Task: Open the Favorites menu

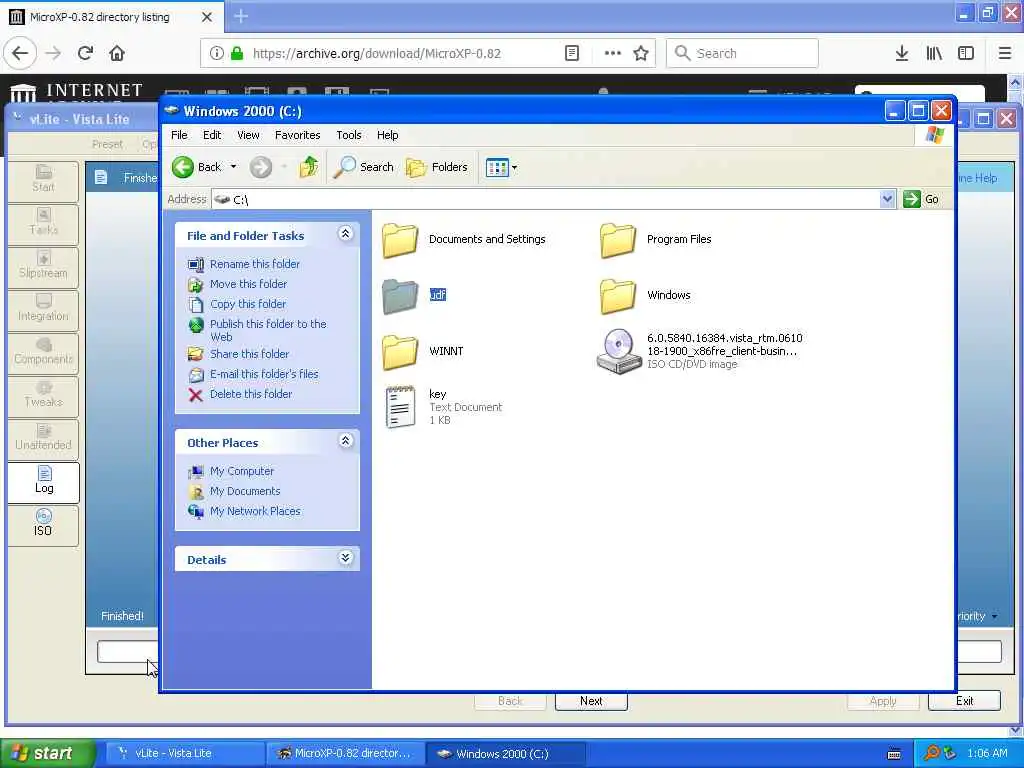Action: pos(297,135)
